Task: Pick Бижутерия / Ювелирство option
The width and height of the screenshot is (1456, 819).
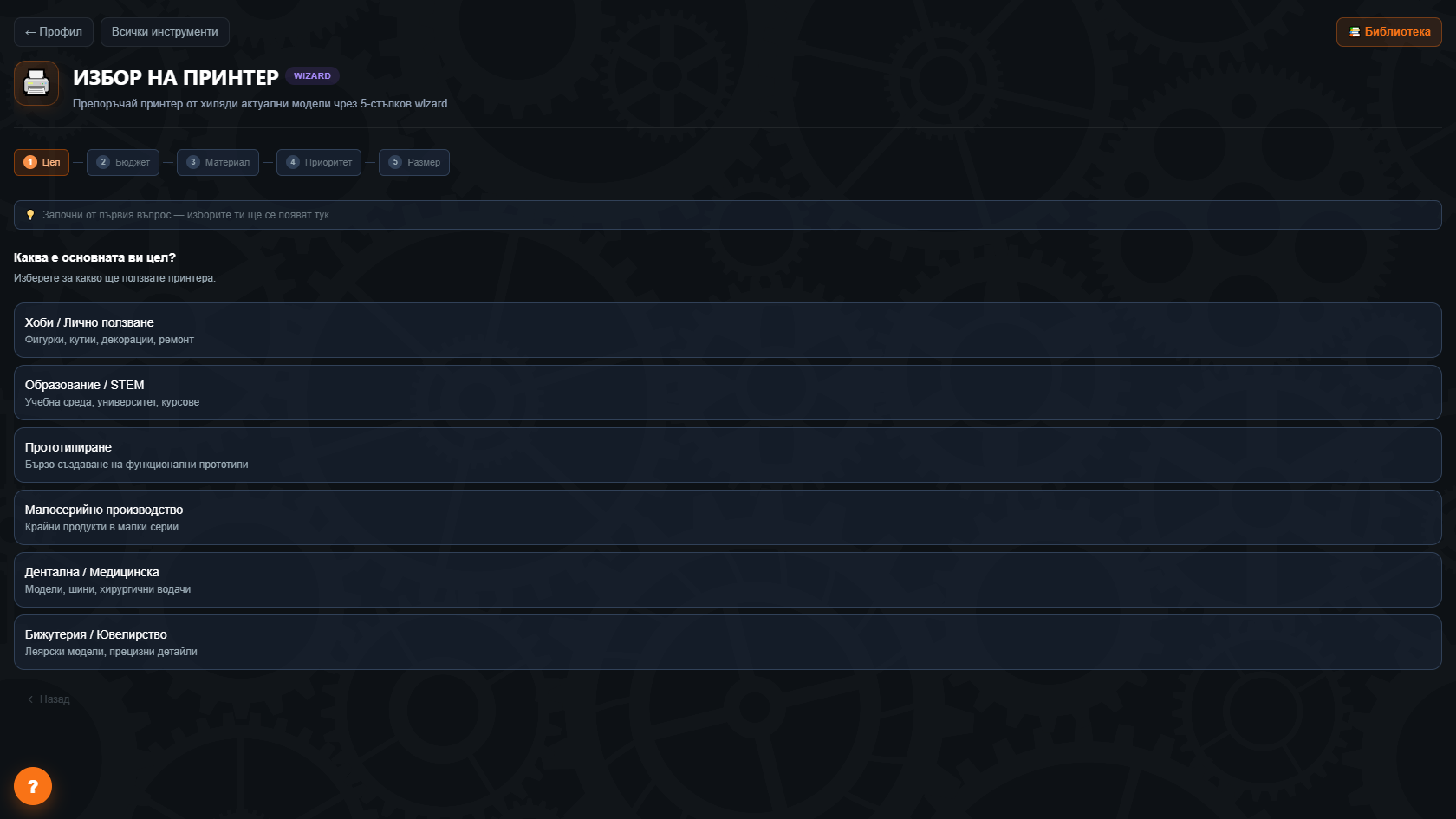Action: pos(728,642)
